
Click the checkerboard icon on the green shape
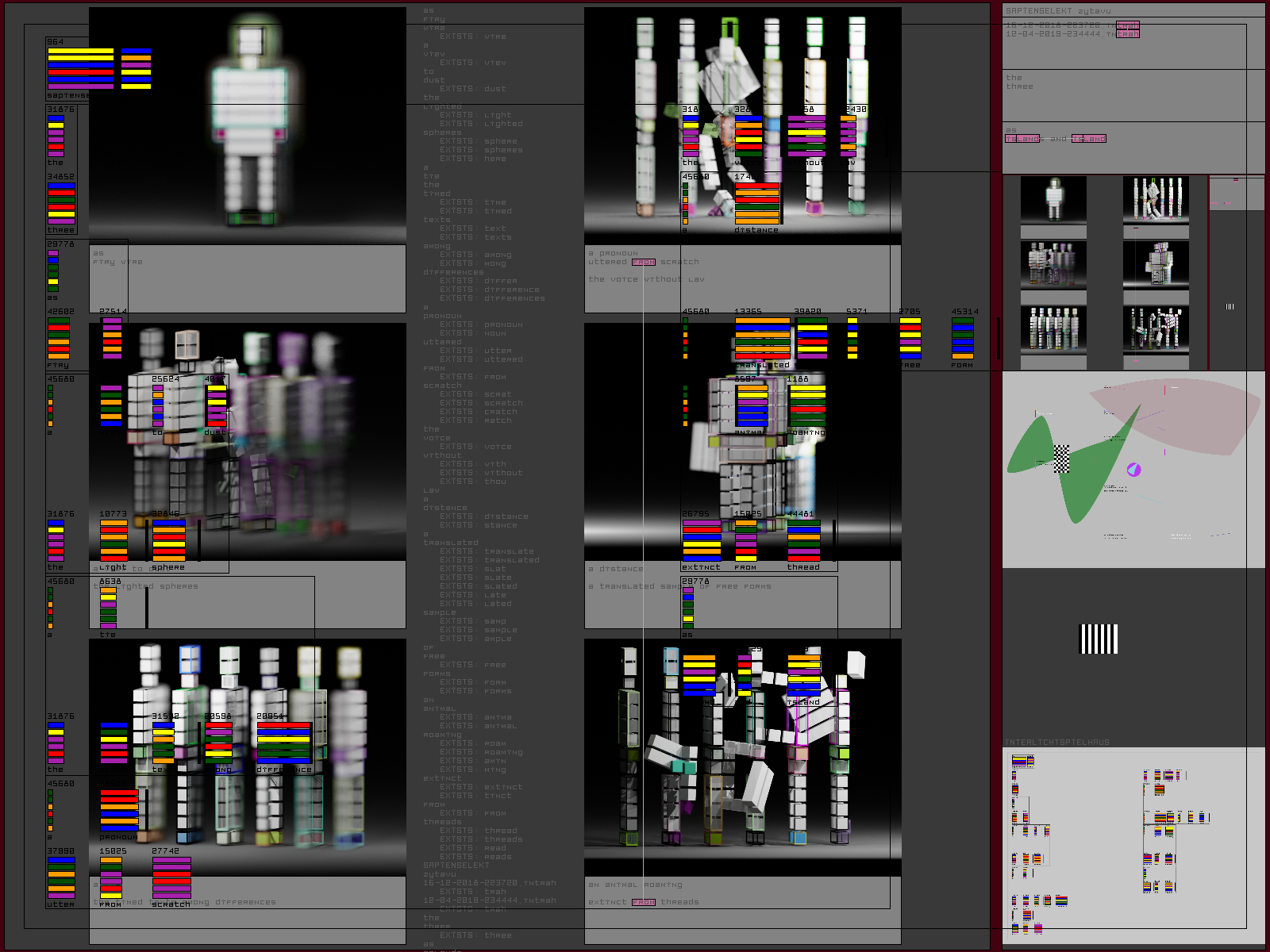tap(1061, 459)
